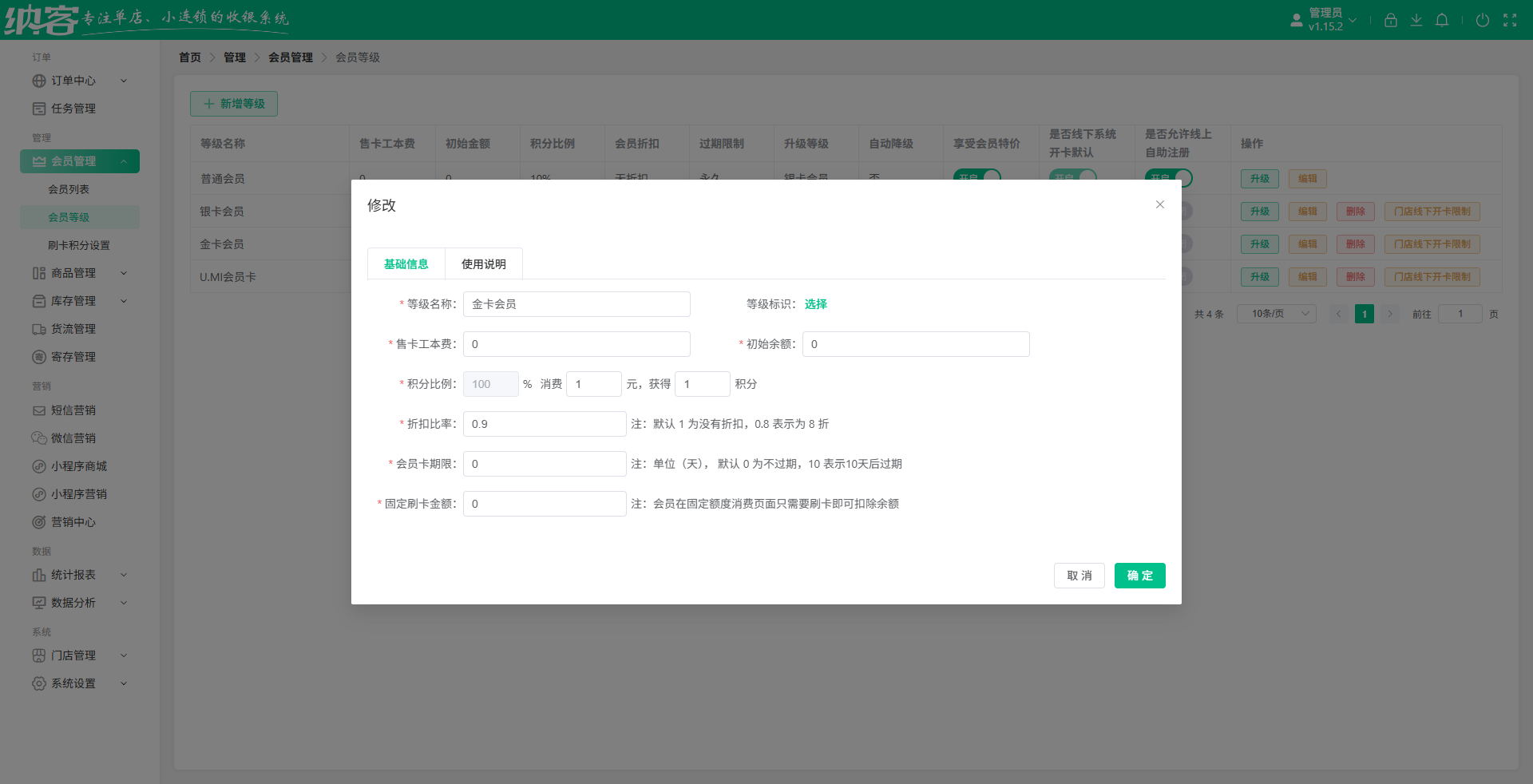Select 货流管理 in the sidebar

(x=73, y=328)
